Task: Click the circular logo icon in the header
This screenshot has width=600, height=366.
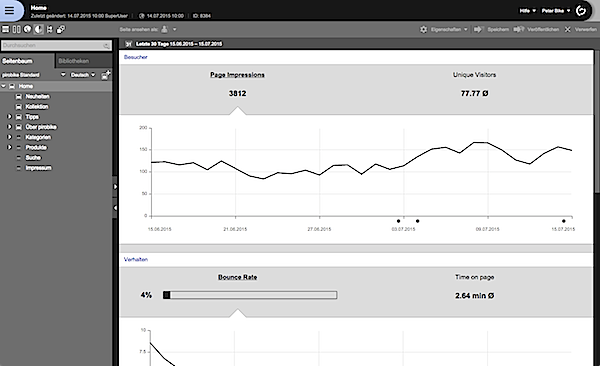Action: [581, 10]
